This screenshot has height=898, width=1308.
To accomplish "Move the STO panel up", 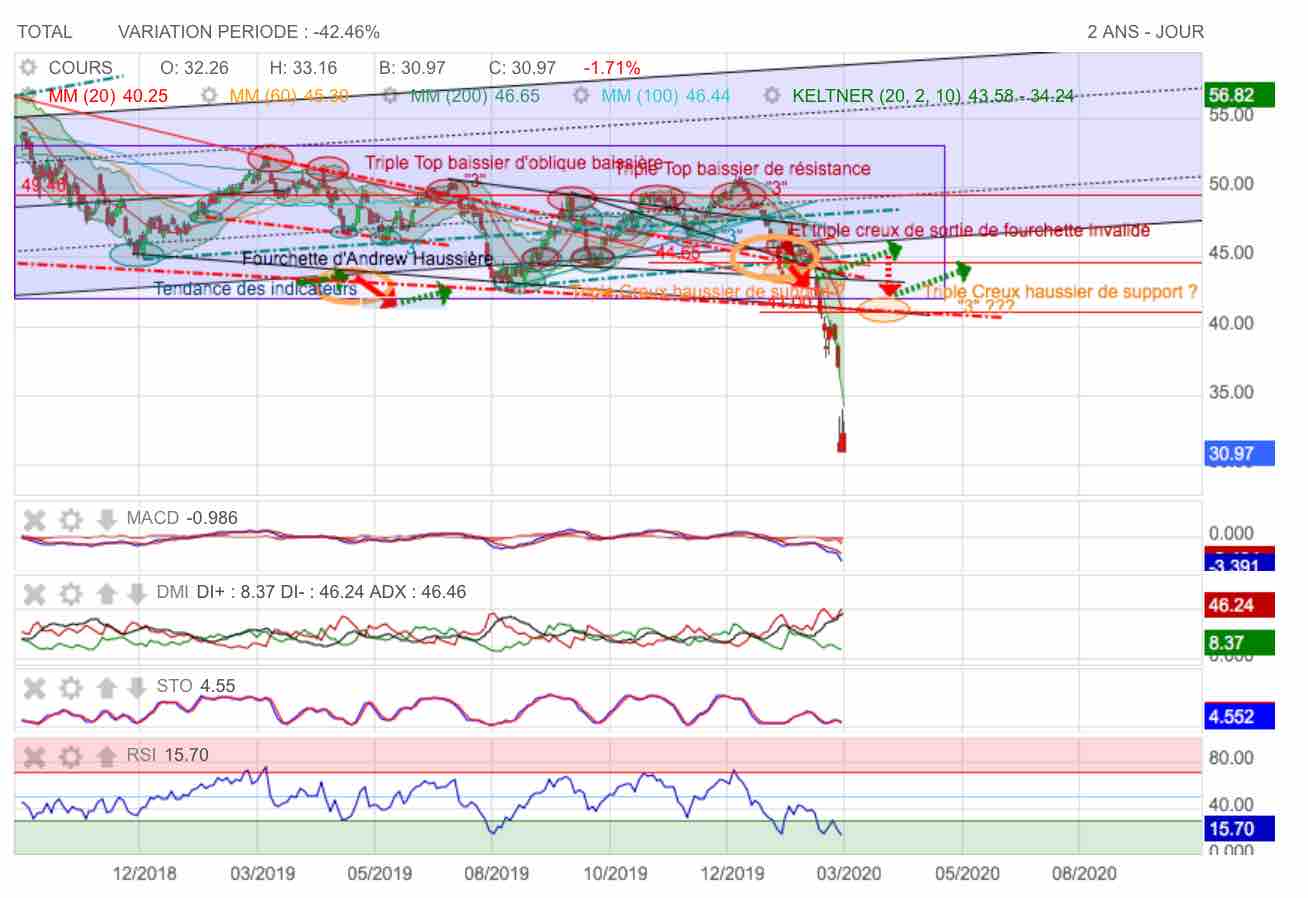I will [x=106, y=687].
